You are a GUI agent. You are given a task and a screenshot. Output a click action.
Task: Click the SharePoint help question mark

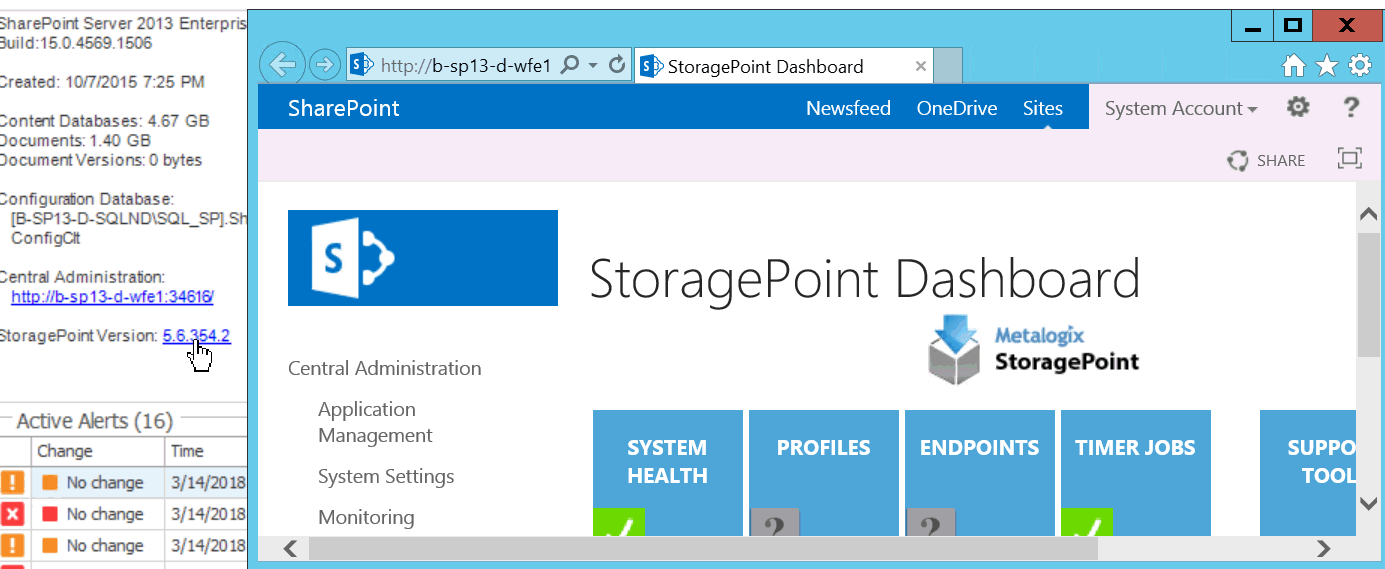tap(1351, 108)
